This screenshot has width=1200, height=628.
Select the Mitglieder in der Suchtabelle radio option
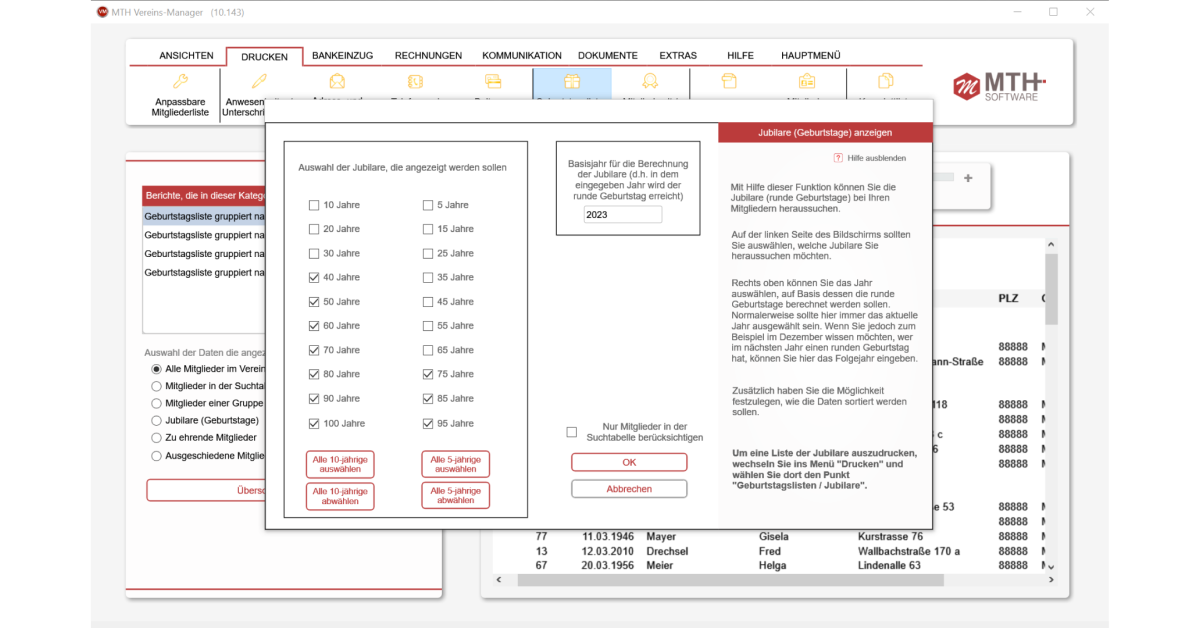(x=156, y=386)
